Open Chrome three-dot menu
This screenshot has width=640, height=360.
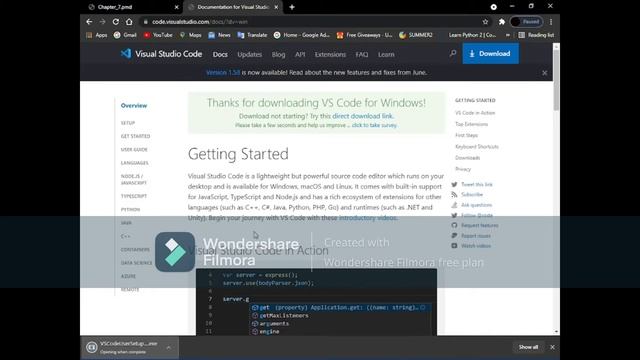(x=551, y=22)
